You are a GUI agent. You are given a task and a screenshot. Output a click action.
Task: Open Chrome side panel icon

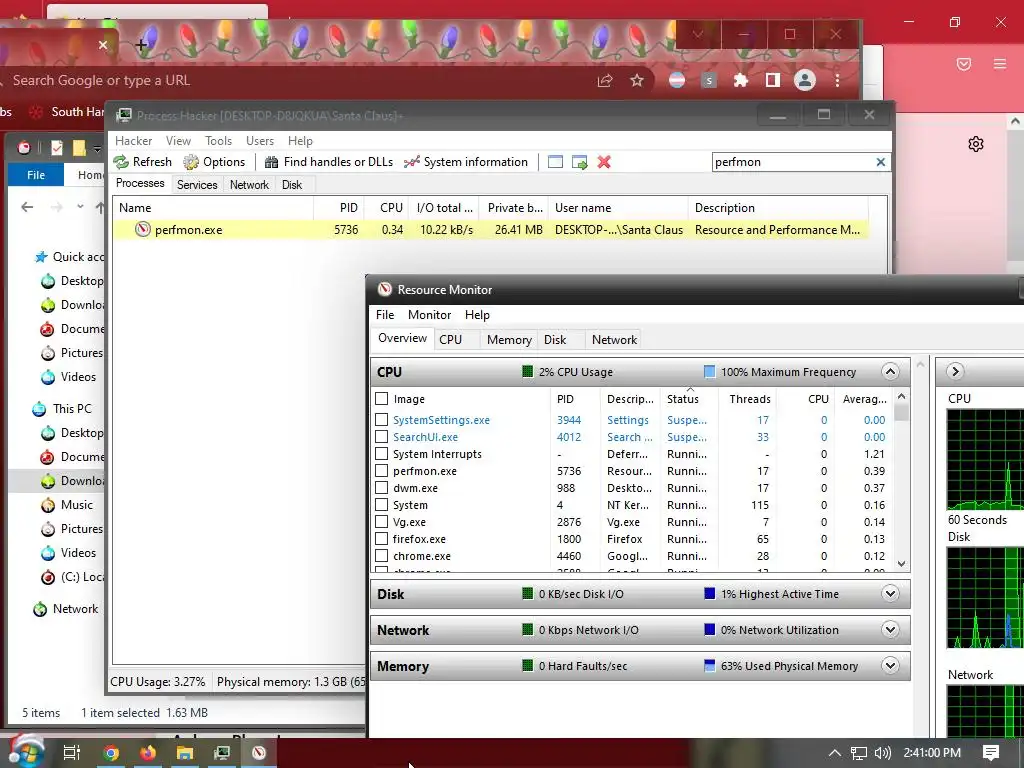click(x=773, y=80)
